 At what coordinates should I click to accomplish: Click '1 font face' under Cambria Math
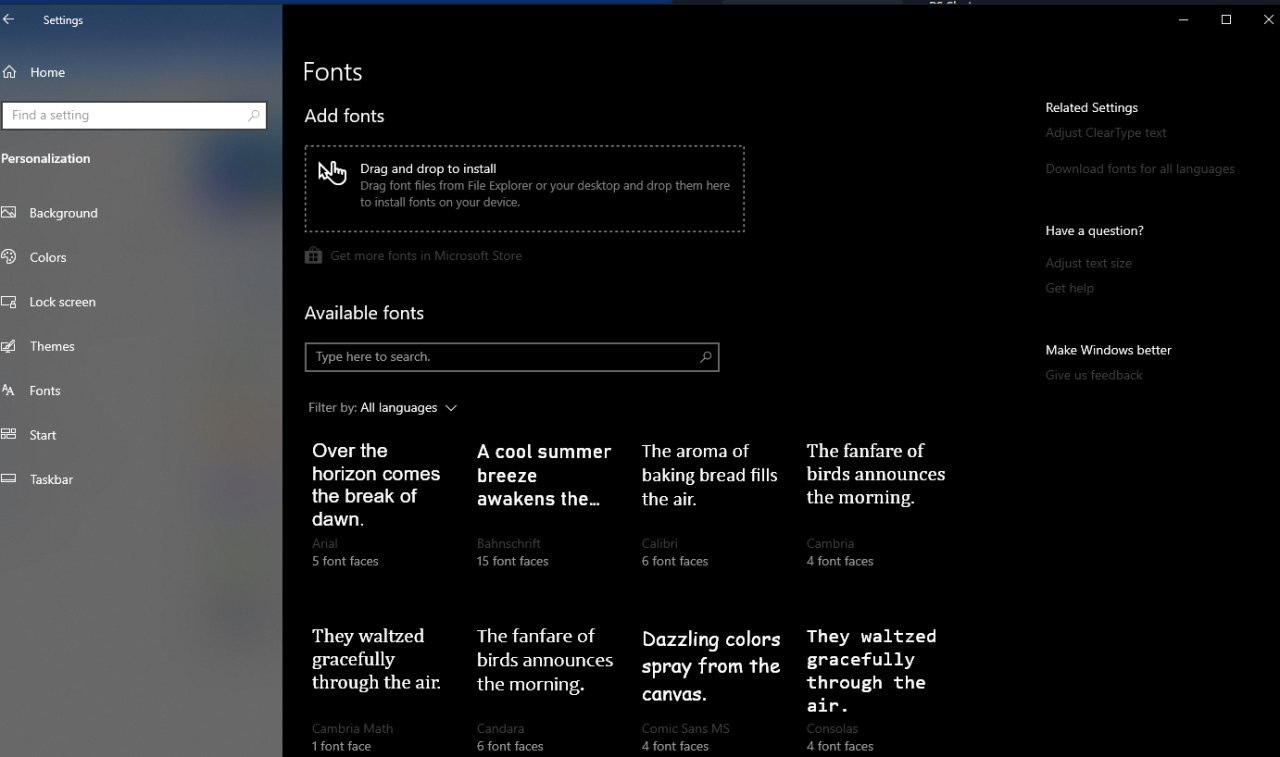tap(341, 747)
